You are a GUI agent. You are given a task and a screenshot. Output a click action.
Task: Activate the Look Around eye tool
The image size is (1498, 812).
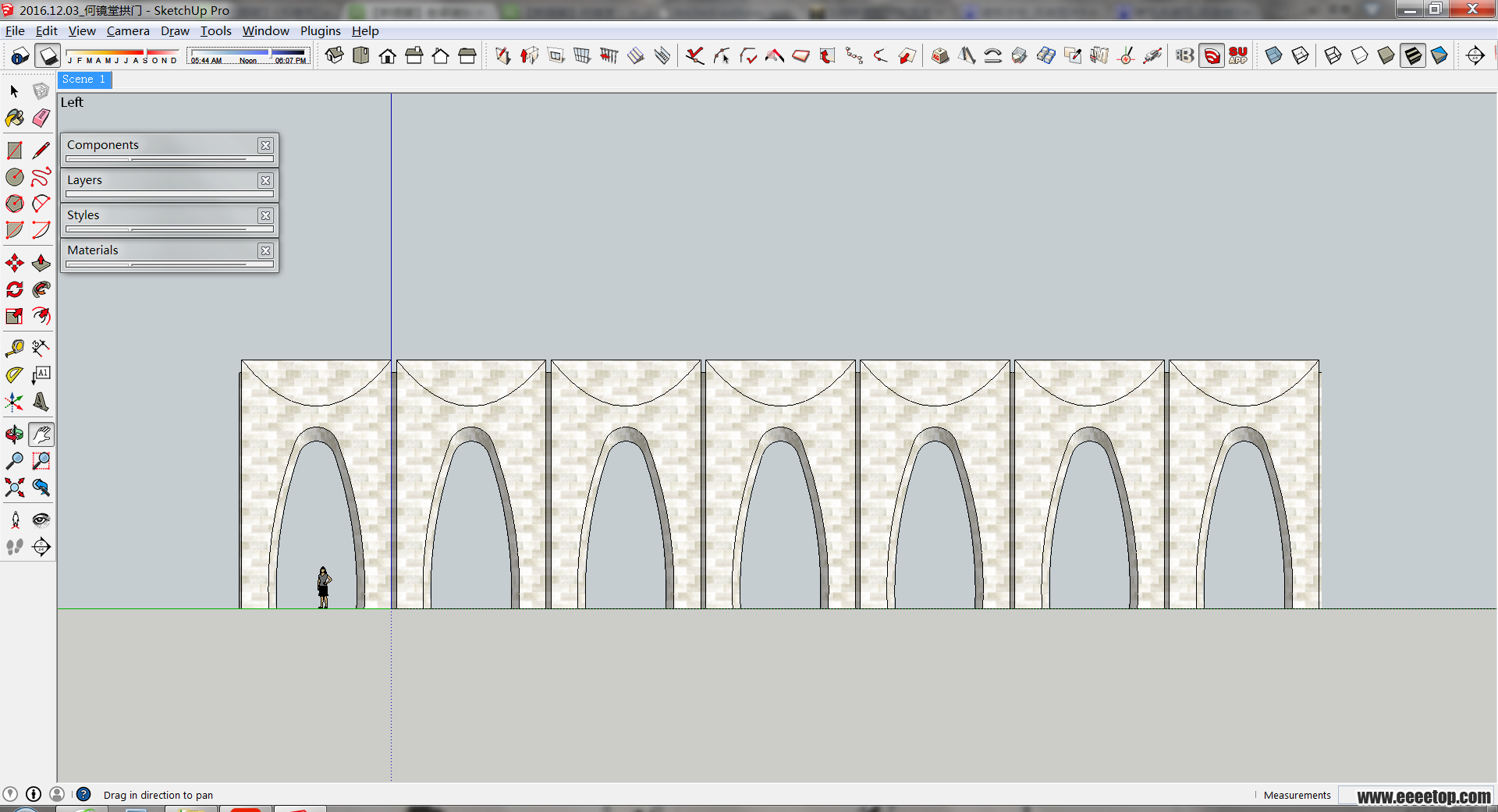click(x=41, y=520)
